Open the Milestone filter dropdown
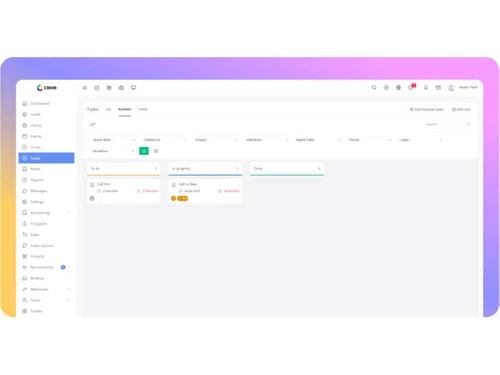Screen dimensions: 500x375 tap(266, 140)
